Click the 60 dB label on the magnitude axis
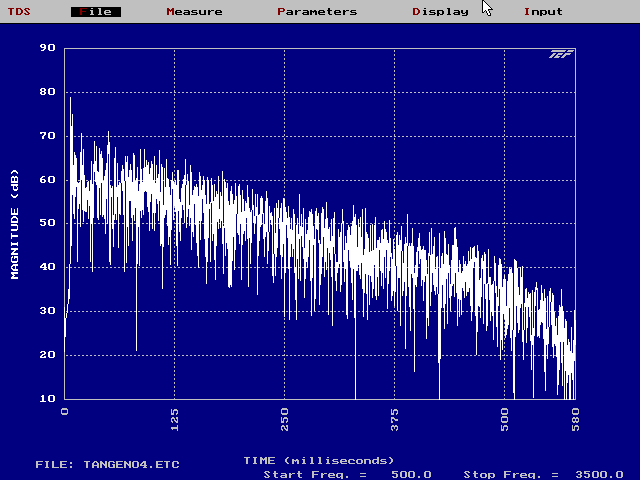Screen dimensions: 640x480 point(48,180)
